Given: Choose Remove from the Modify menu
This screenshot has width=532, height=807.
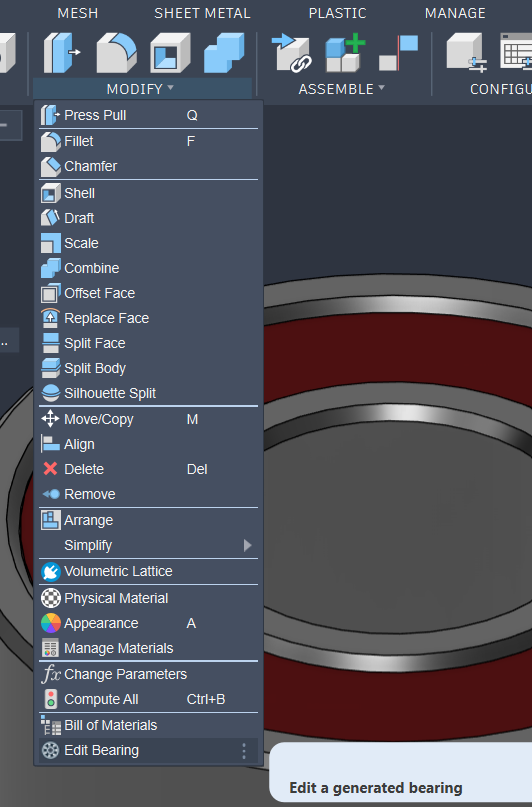Looking at the screenshot, I should point(148,494).
